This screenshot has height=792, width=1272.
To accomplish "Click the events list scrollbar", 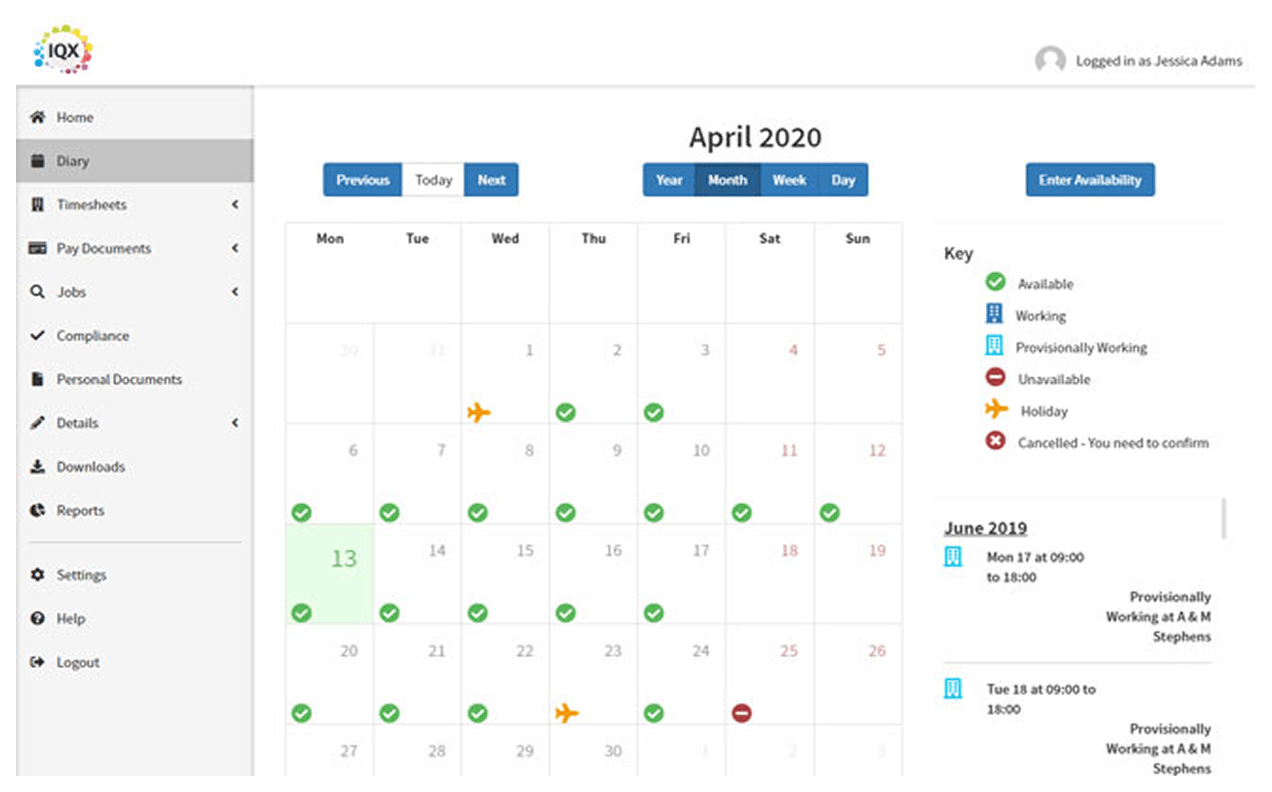I will click(x=1223, y=518).
